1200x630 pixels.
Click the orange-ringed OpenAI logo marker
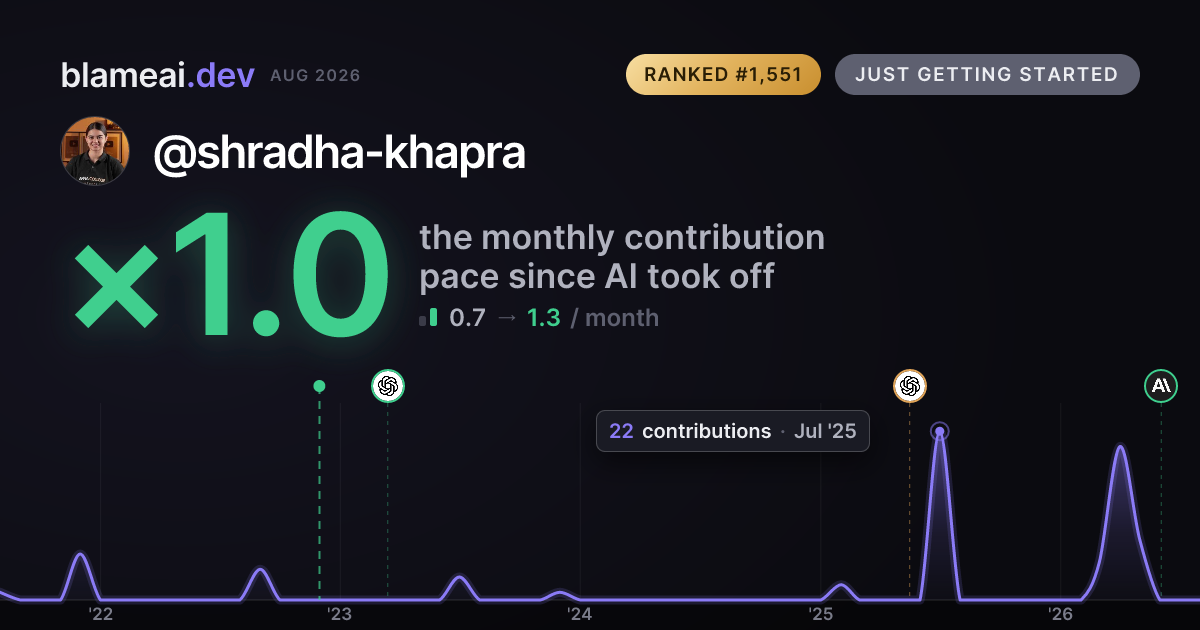point(909,386)
